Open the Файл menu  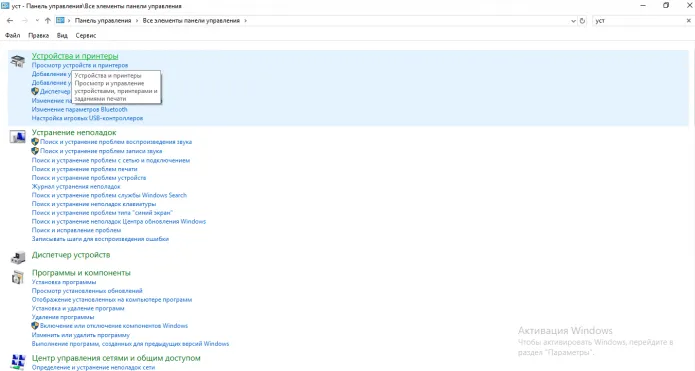point(12,35)
